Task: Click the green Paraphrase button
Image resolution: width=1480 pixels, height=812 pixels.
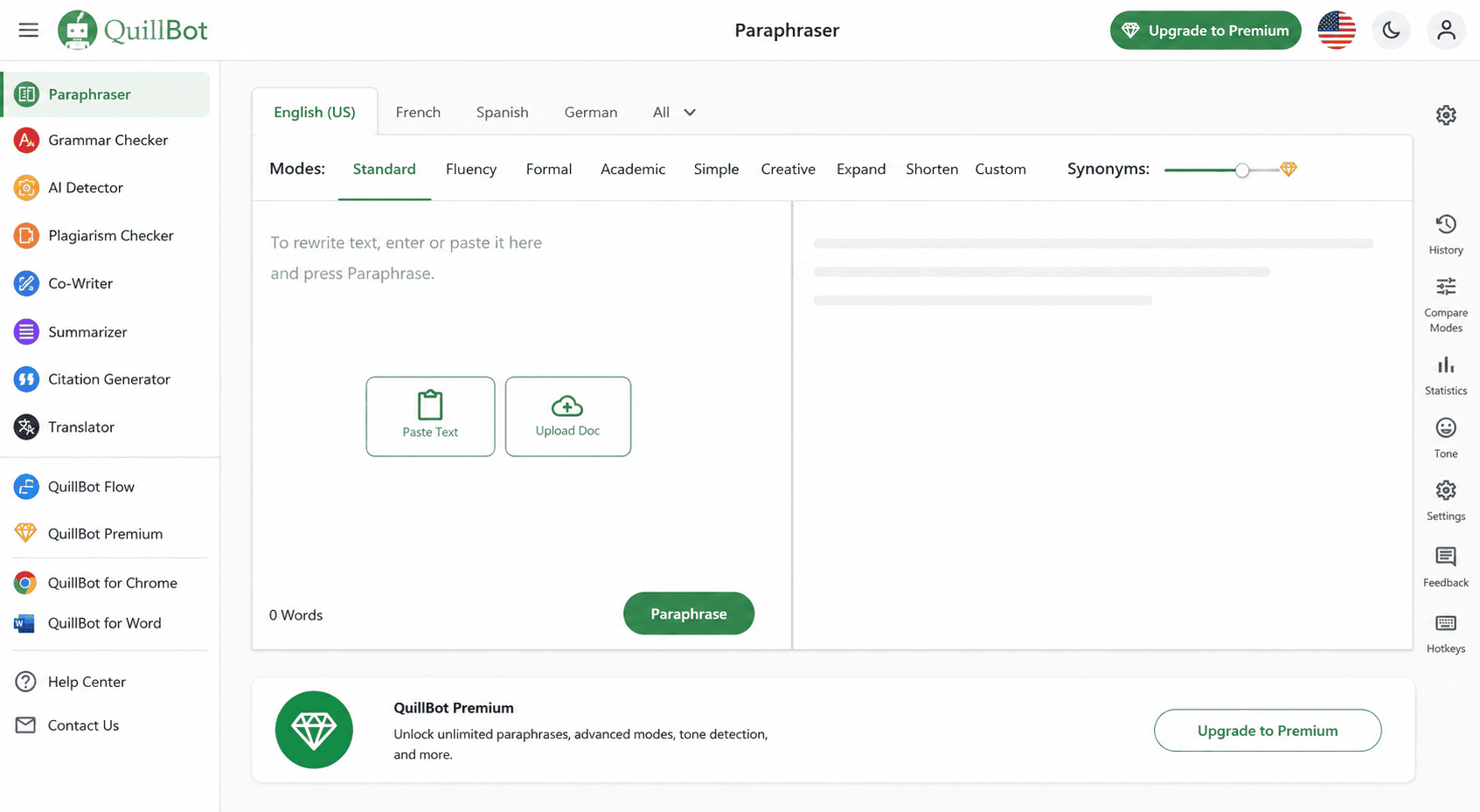Action: point(689,614)
